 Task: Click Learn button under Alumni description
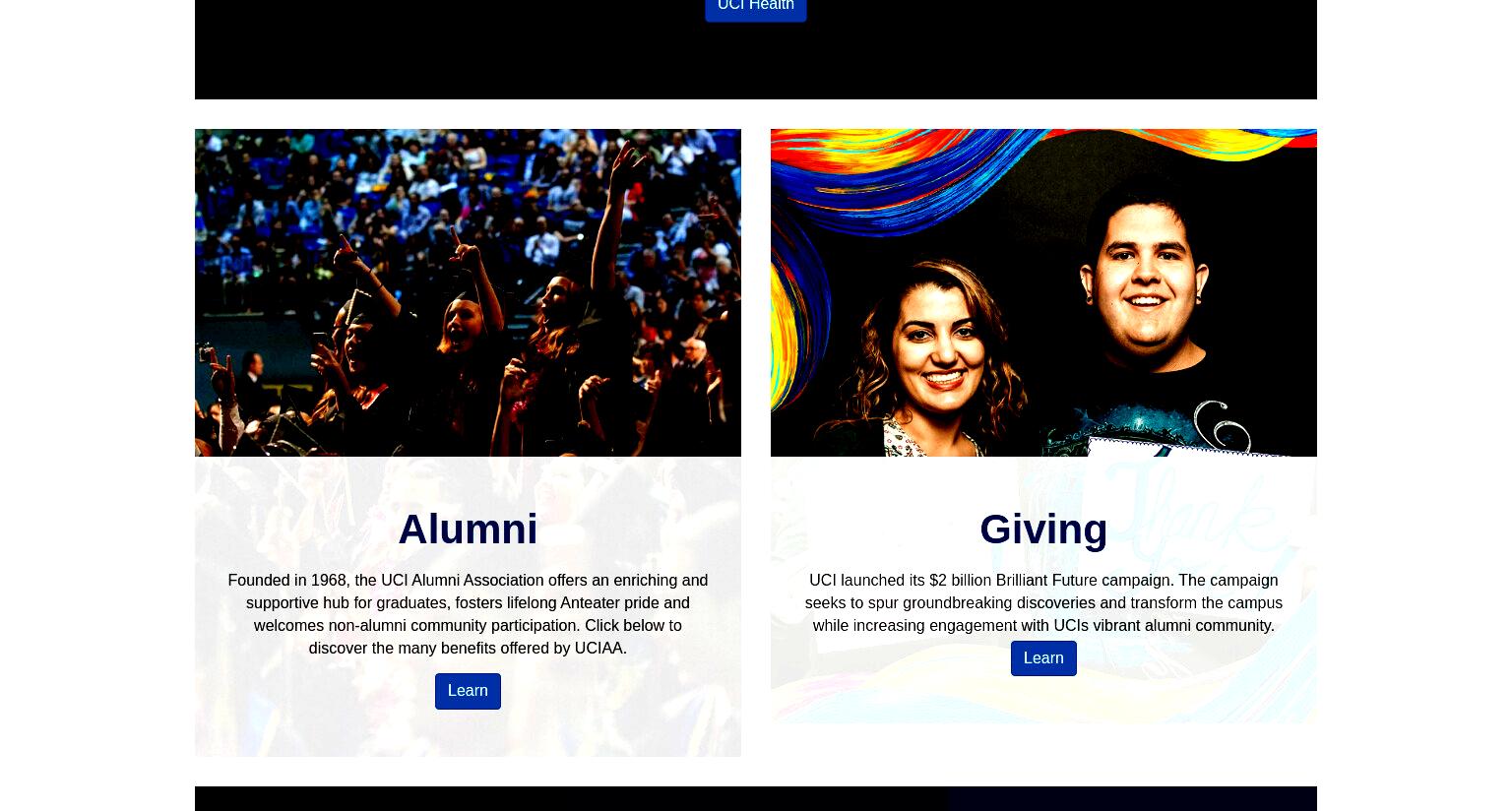[x=468, y=691]
